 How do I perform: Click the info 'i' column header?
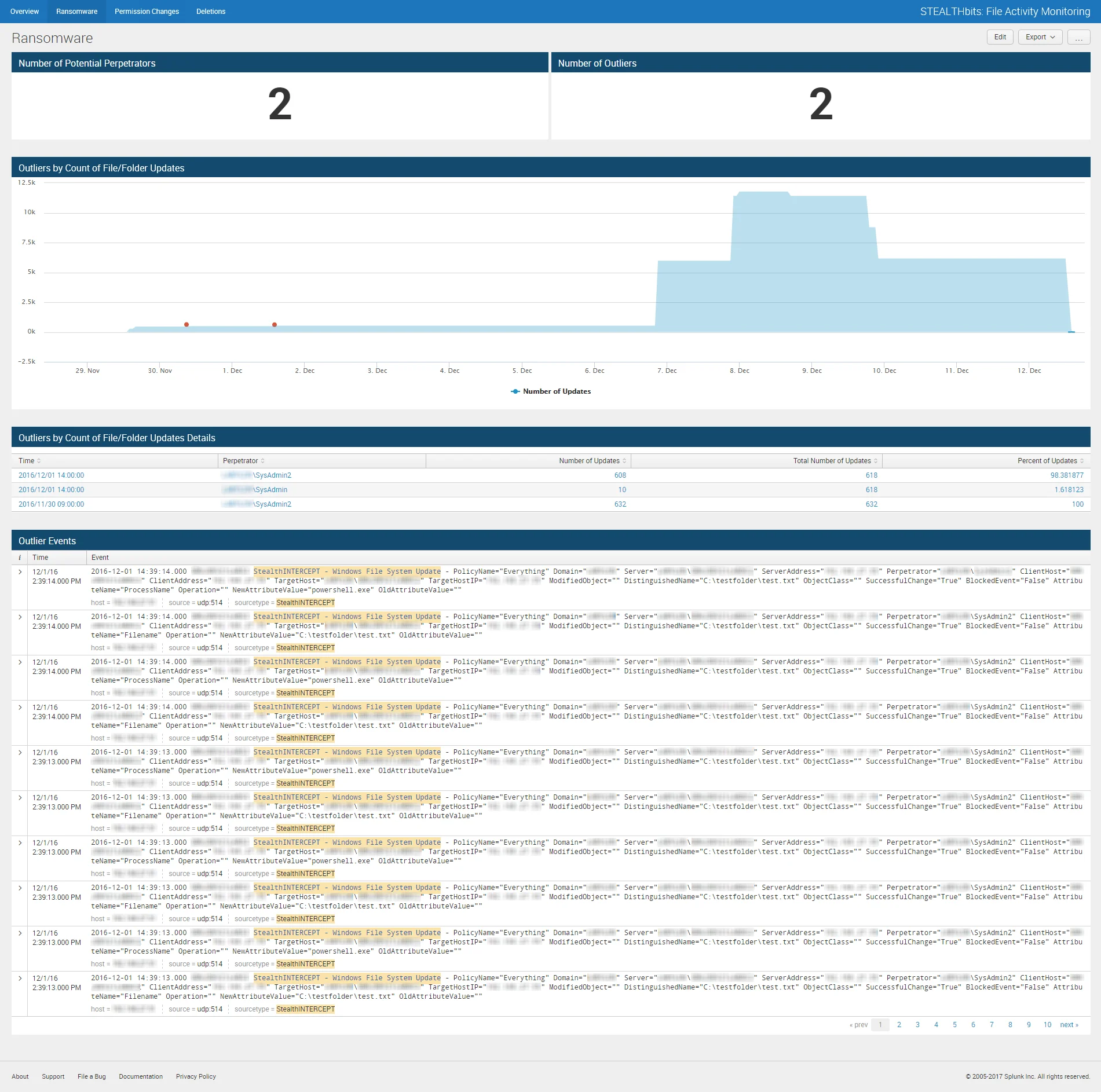pos(20,558)
